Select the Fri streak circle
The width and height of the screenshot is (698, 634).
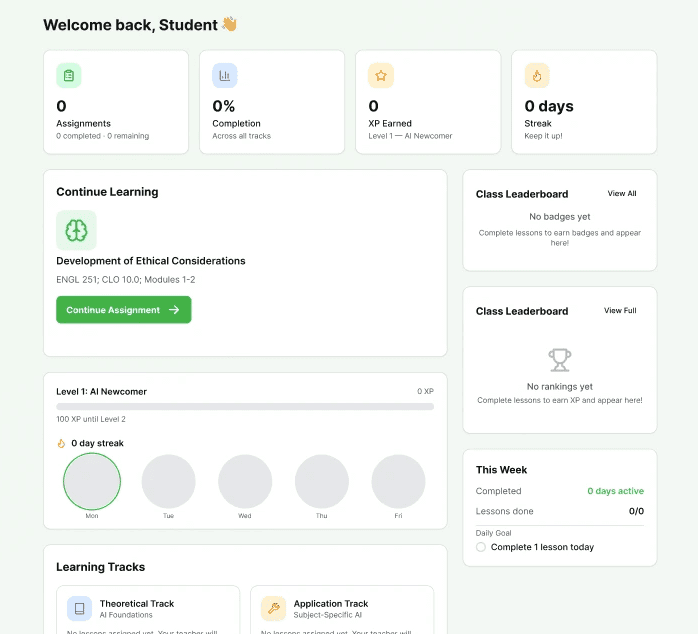click(398, 481)
